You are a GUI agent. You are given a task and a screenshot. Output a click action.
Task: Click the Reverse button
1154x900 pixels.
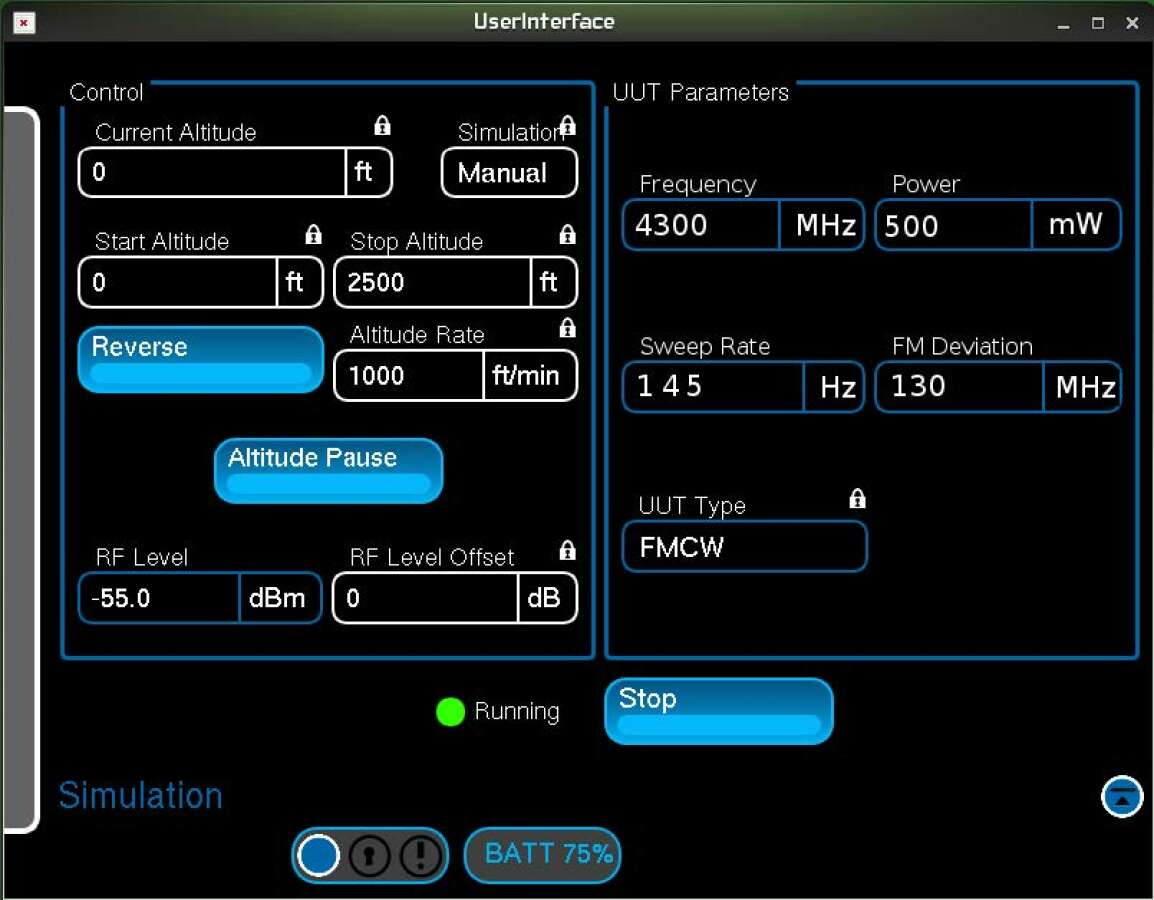[x=201, y=359]
